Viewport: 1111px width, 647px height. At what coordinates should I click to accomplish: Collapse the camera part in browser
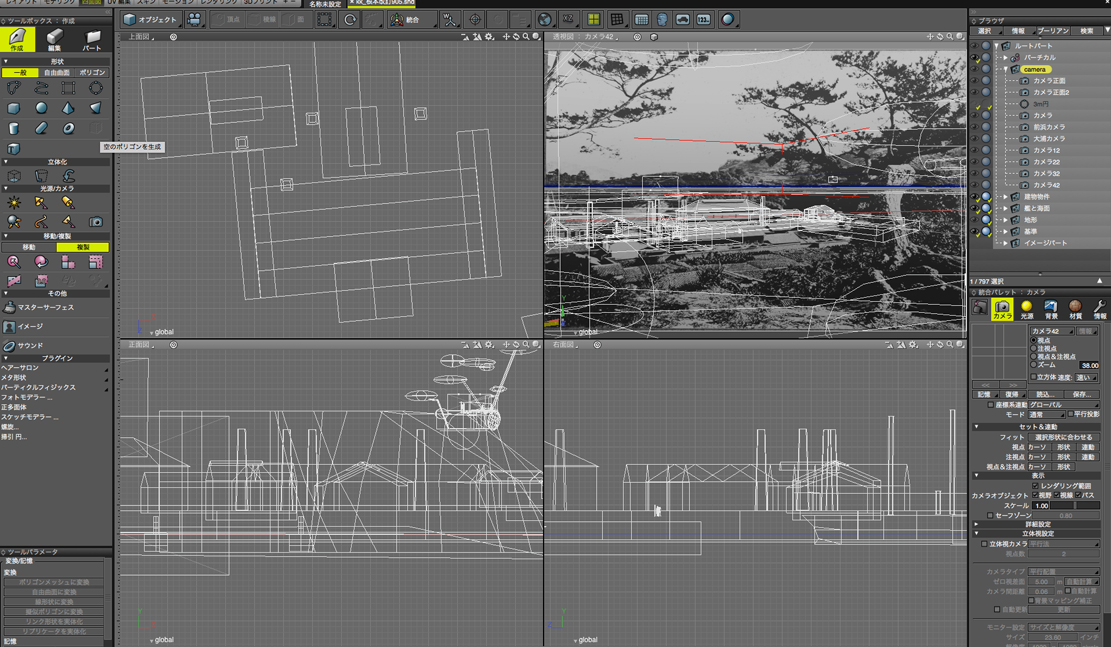(1005, 69)
